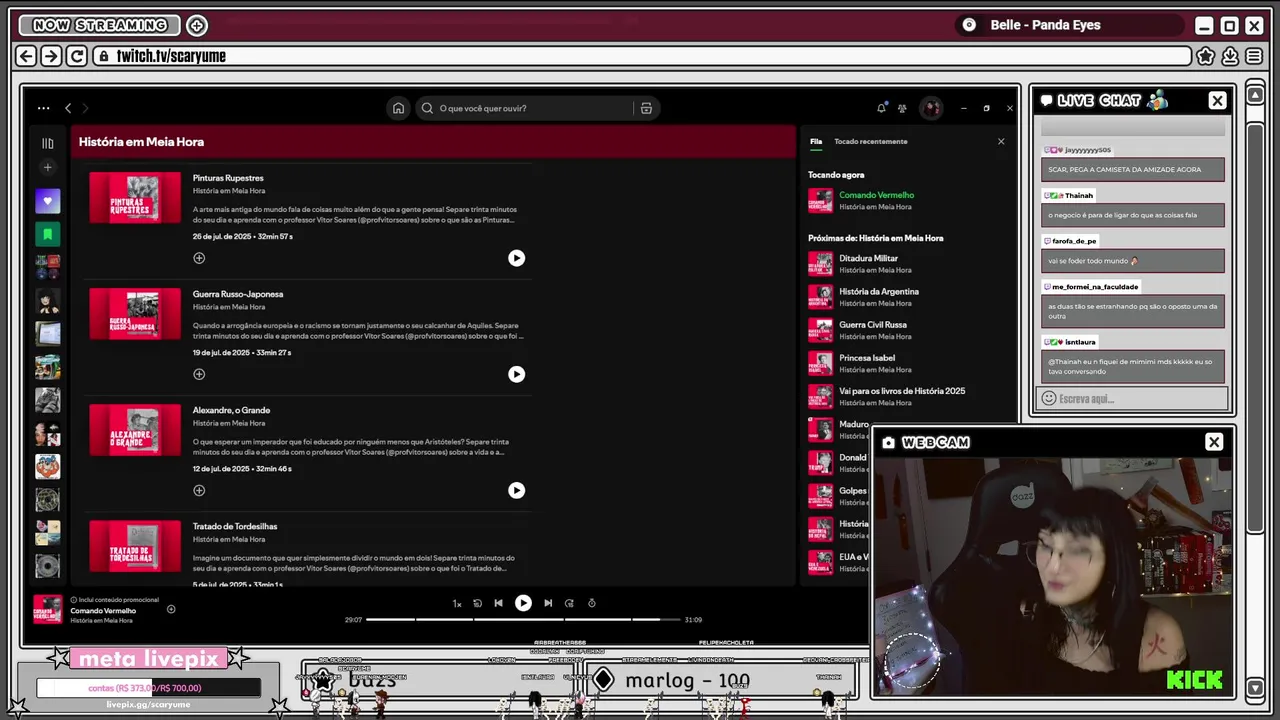Close the Live Chat panel
This screenshot has height=720, width=1280.
tap(1217, 100)
